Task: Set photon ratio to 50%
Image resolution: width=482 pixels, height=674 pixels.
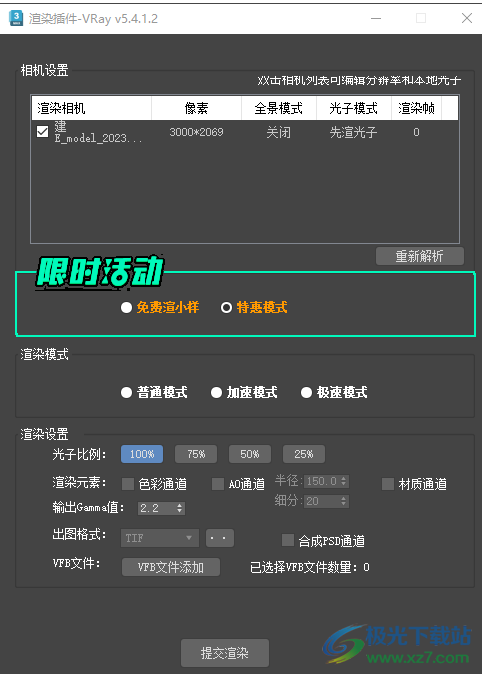Action: (250, 454)
